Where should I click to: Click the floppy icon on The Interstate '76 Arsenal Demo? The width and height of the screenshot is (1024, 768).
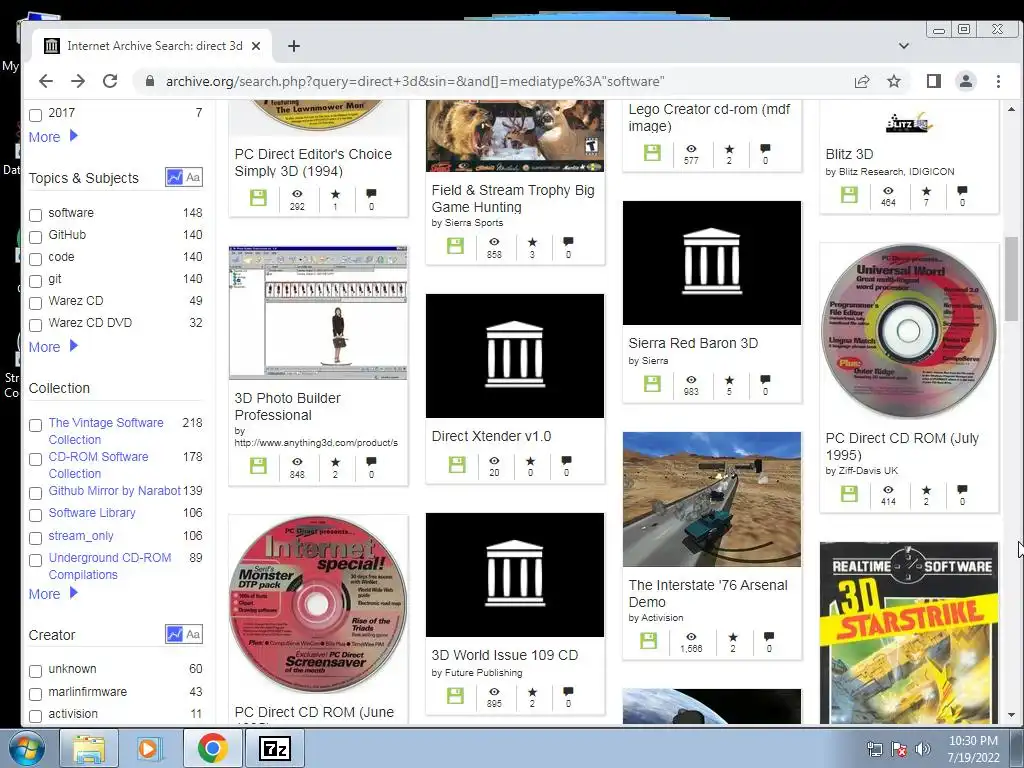[648, 641]
